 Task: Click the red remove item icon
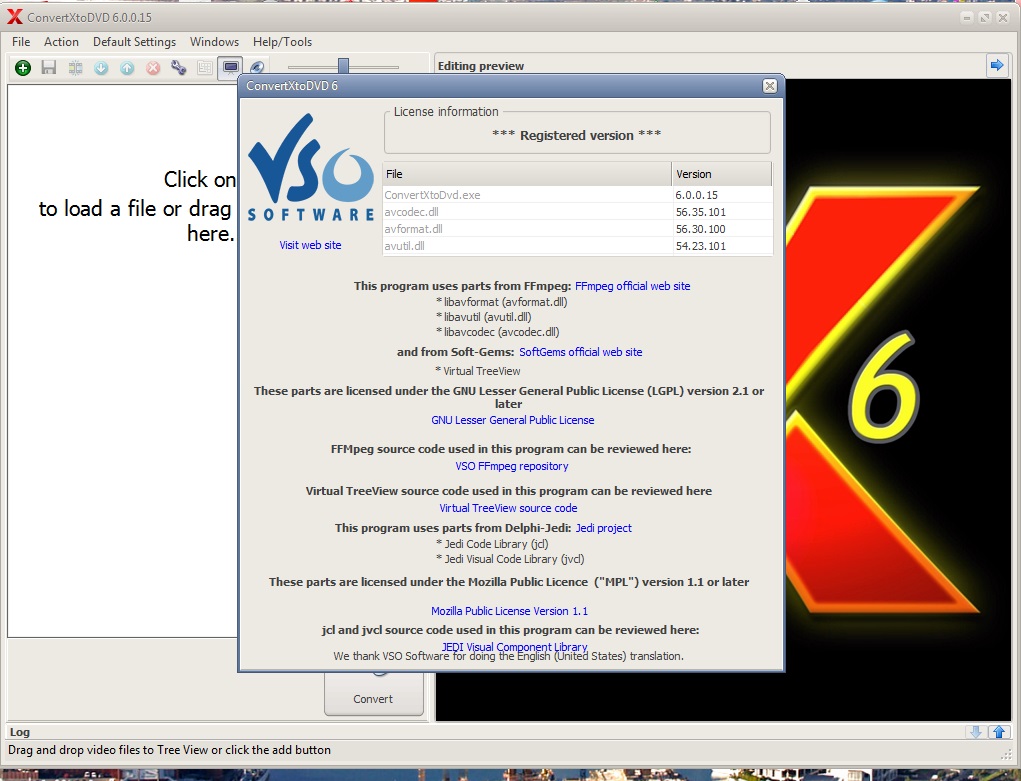pos(153,68)
